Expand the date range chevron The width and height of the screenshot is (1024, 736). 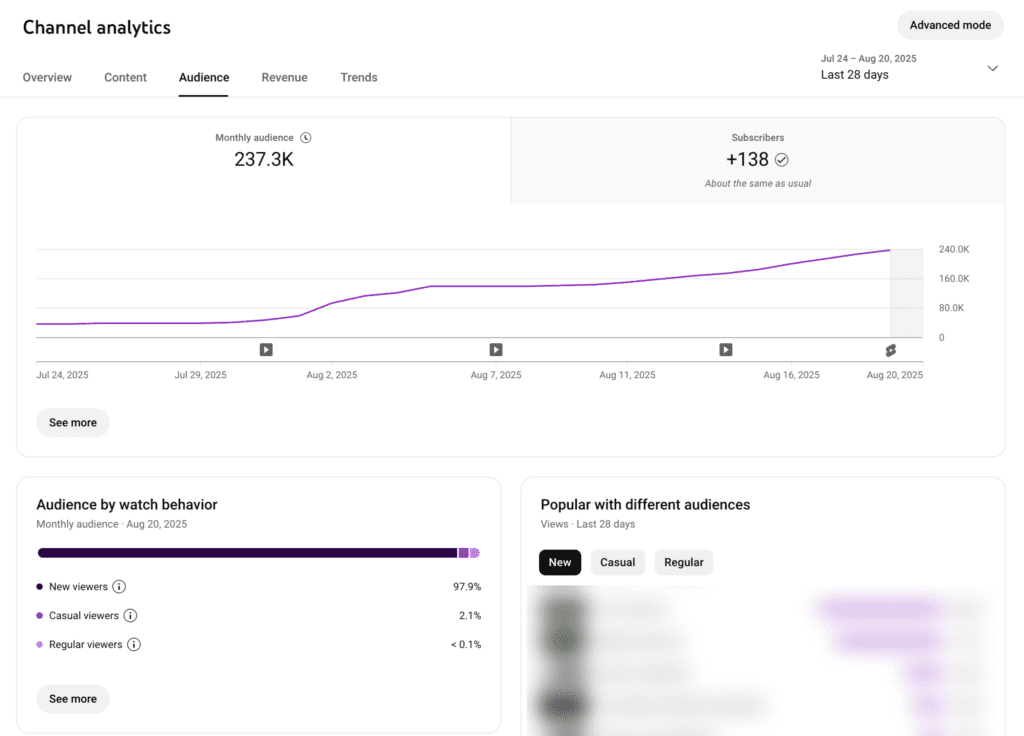pyautogui.click(x=993, y=68)
